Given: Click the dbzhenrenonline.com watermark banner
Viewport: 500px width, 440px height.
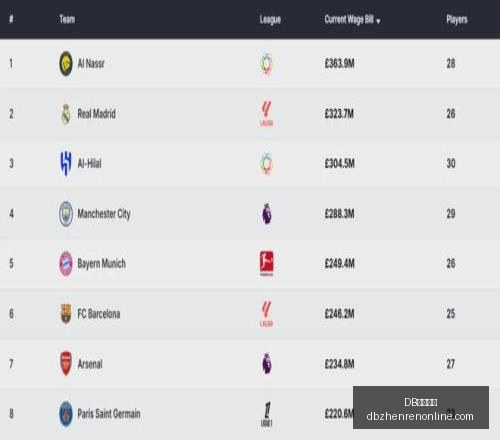Looking at the screenshot, I should pyautogui.click(x=421, y=407).
